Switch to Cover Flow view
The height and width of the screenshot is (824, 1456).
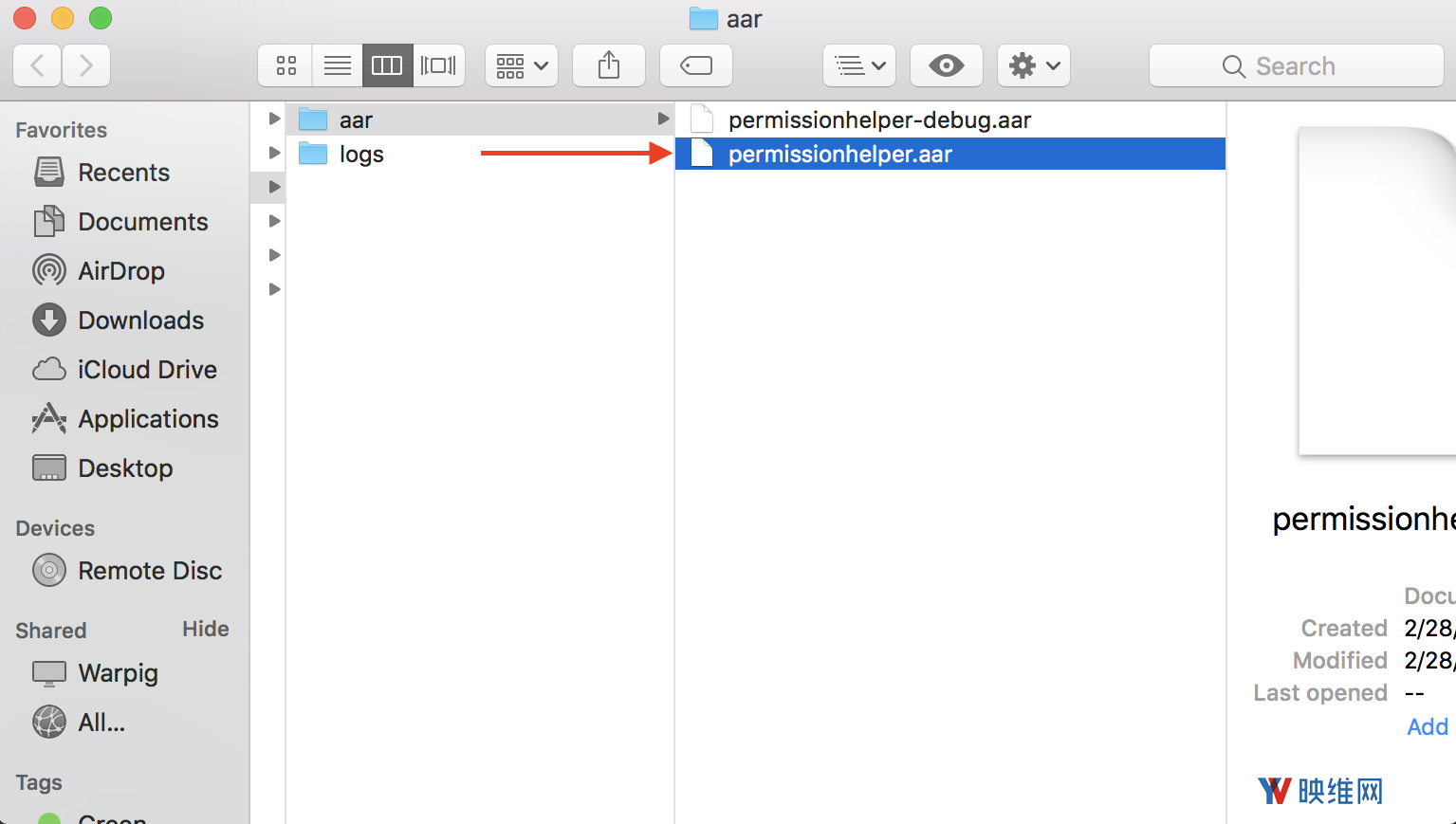point(438,65)
